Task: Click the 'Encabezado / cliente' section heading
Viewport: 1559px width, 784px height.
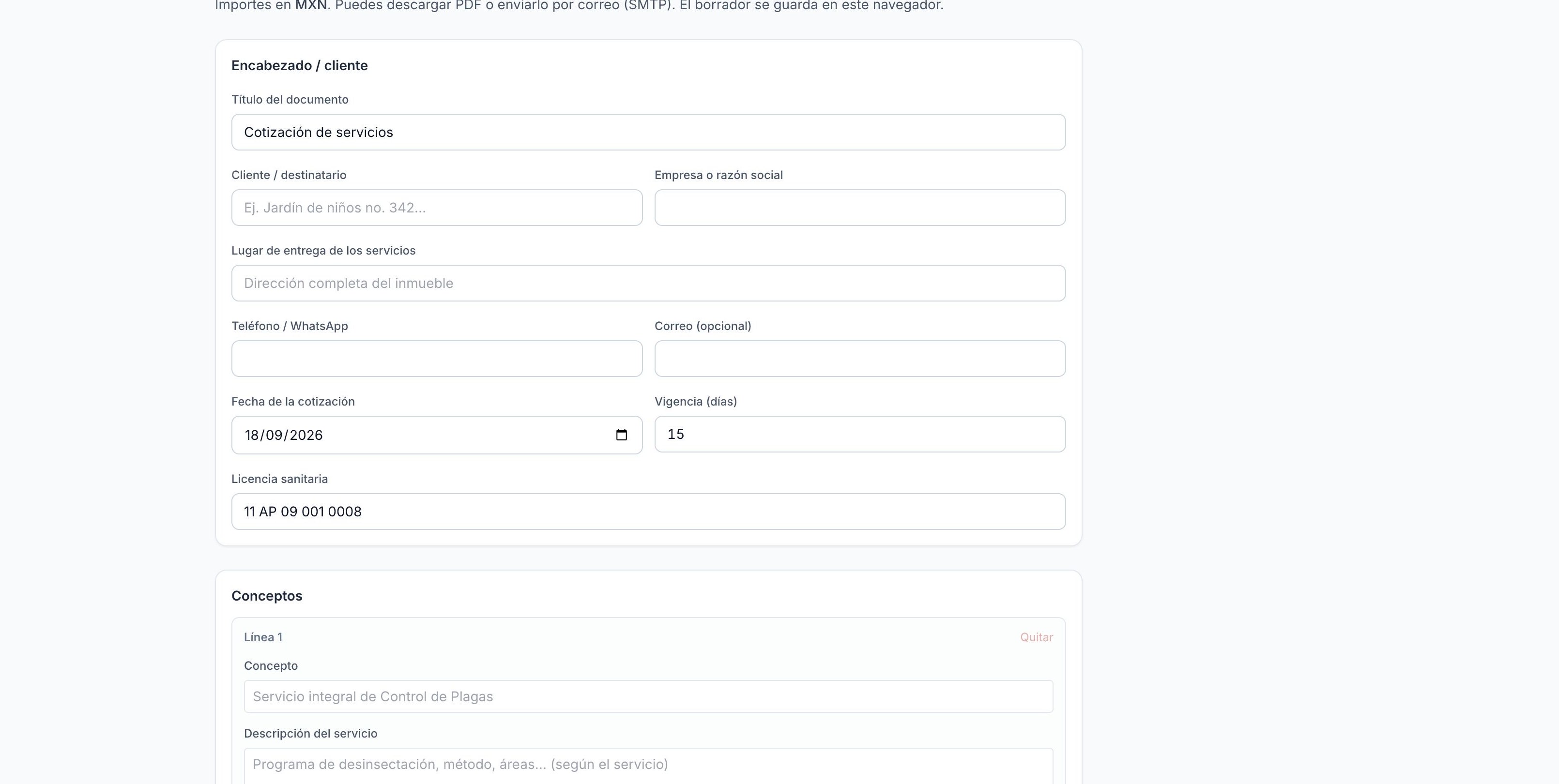Action: (300, 65)
